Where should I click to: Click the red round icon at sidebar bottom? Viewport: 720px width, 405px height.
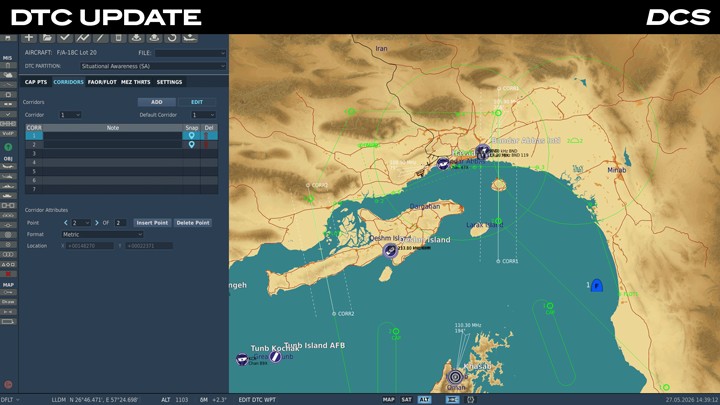(8, 384)
